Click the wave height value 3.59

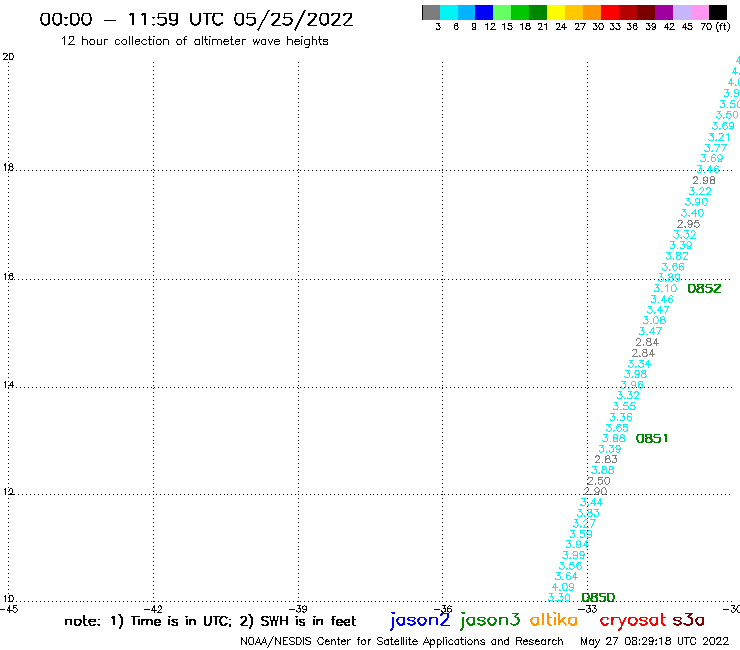580,534
